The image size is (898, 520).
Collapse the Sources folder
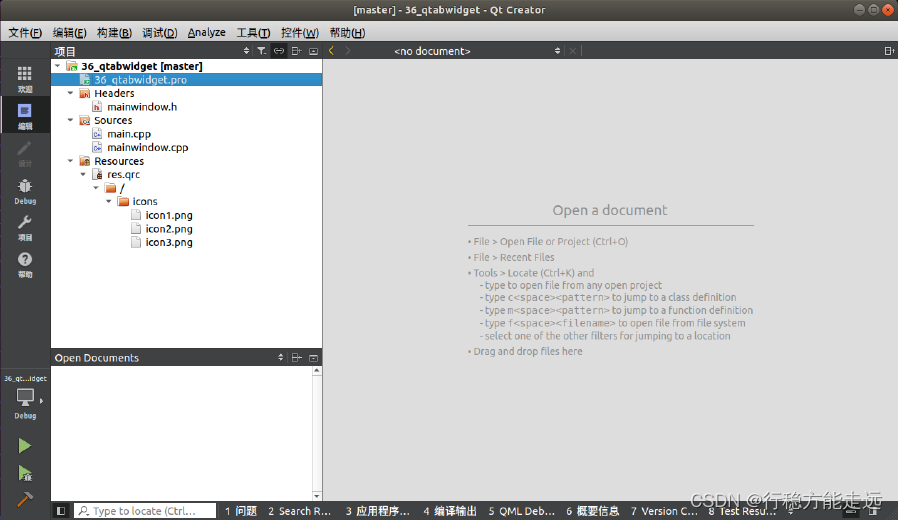click(x=70, y=120)
